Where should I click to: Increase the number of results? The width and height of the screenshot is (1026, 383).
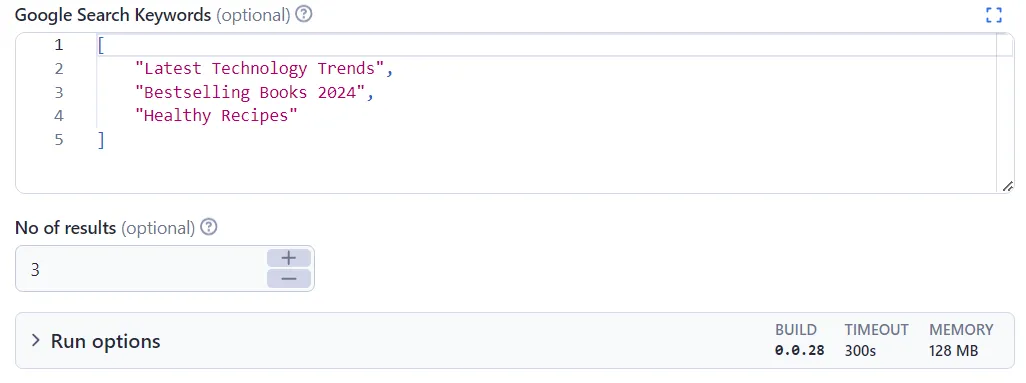289,258
